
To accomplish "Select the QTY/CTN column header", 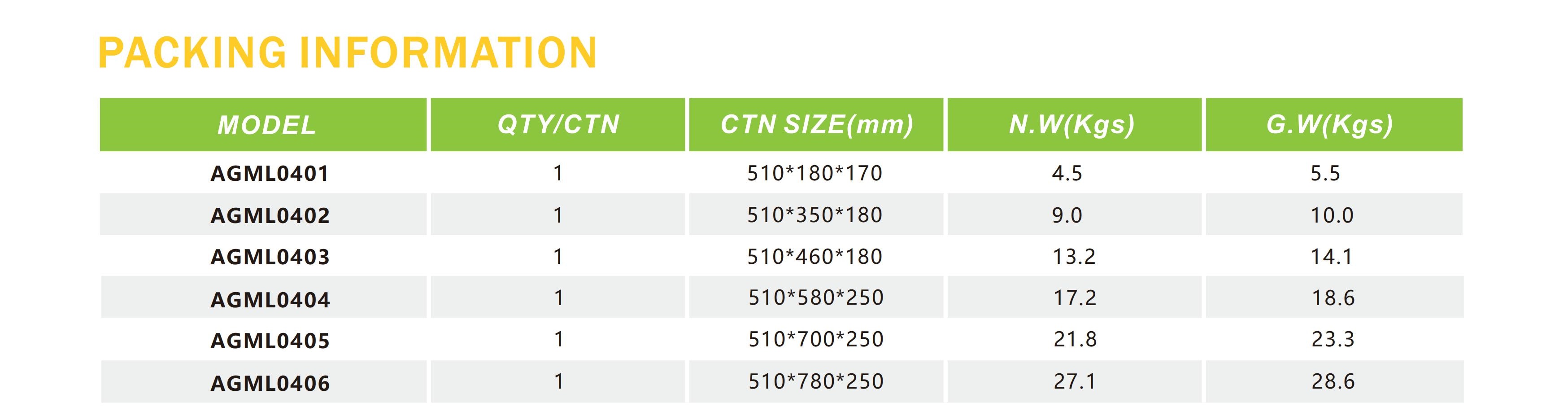I will 558,125.
